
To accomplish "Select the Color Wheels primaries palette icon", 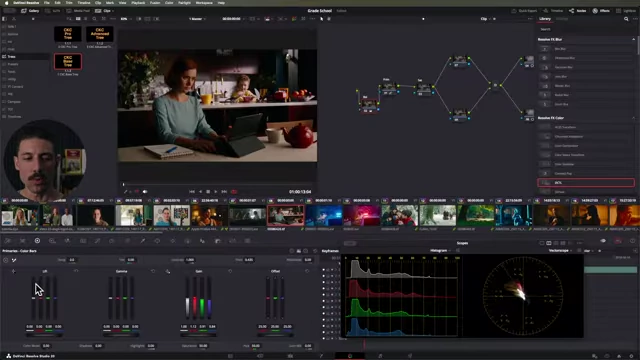I will (x=37, y=241).
